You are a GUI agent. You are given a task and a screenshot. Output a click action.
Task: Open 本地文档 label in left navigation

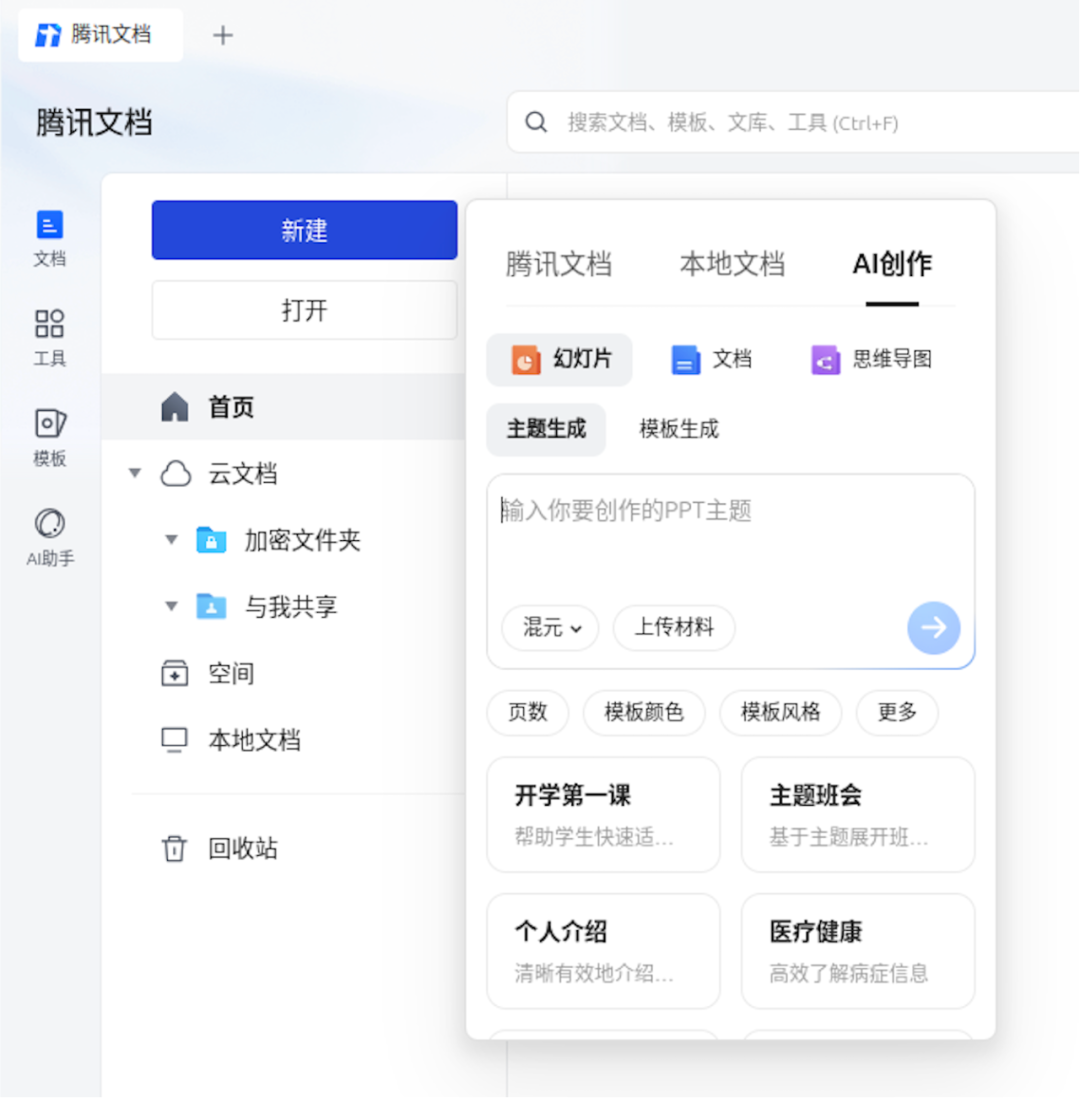(254, 740)
